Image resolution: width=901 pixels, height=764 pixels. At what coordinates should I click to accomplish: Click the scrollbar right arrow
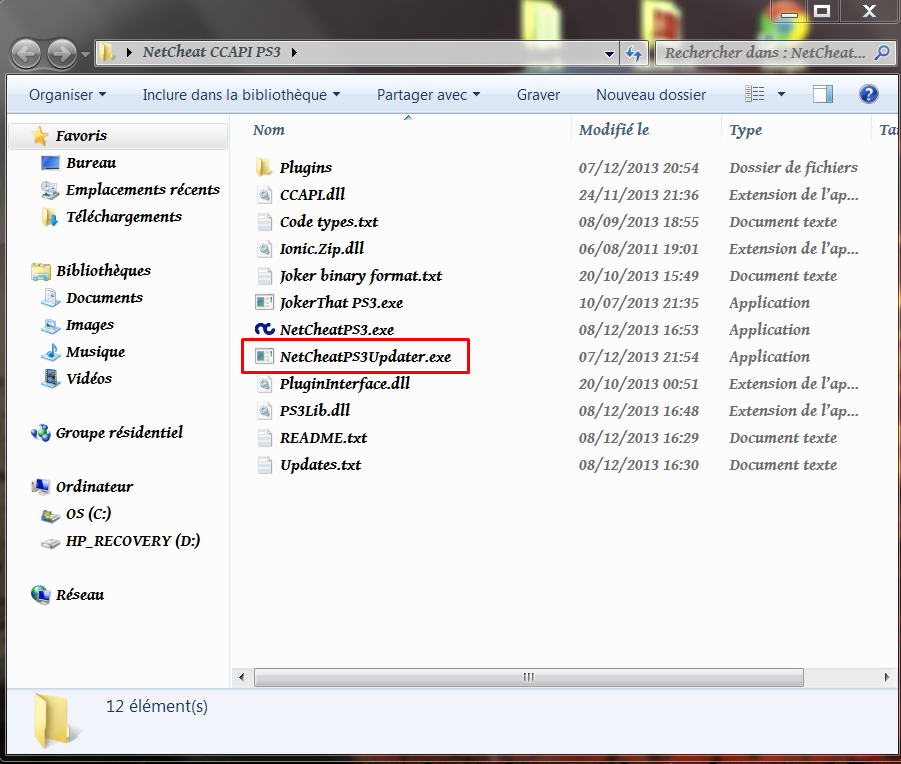pyautogui.click(x=887, y=677)
